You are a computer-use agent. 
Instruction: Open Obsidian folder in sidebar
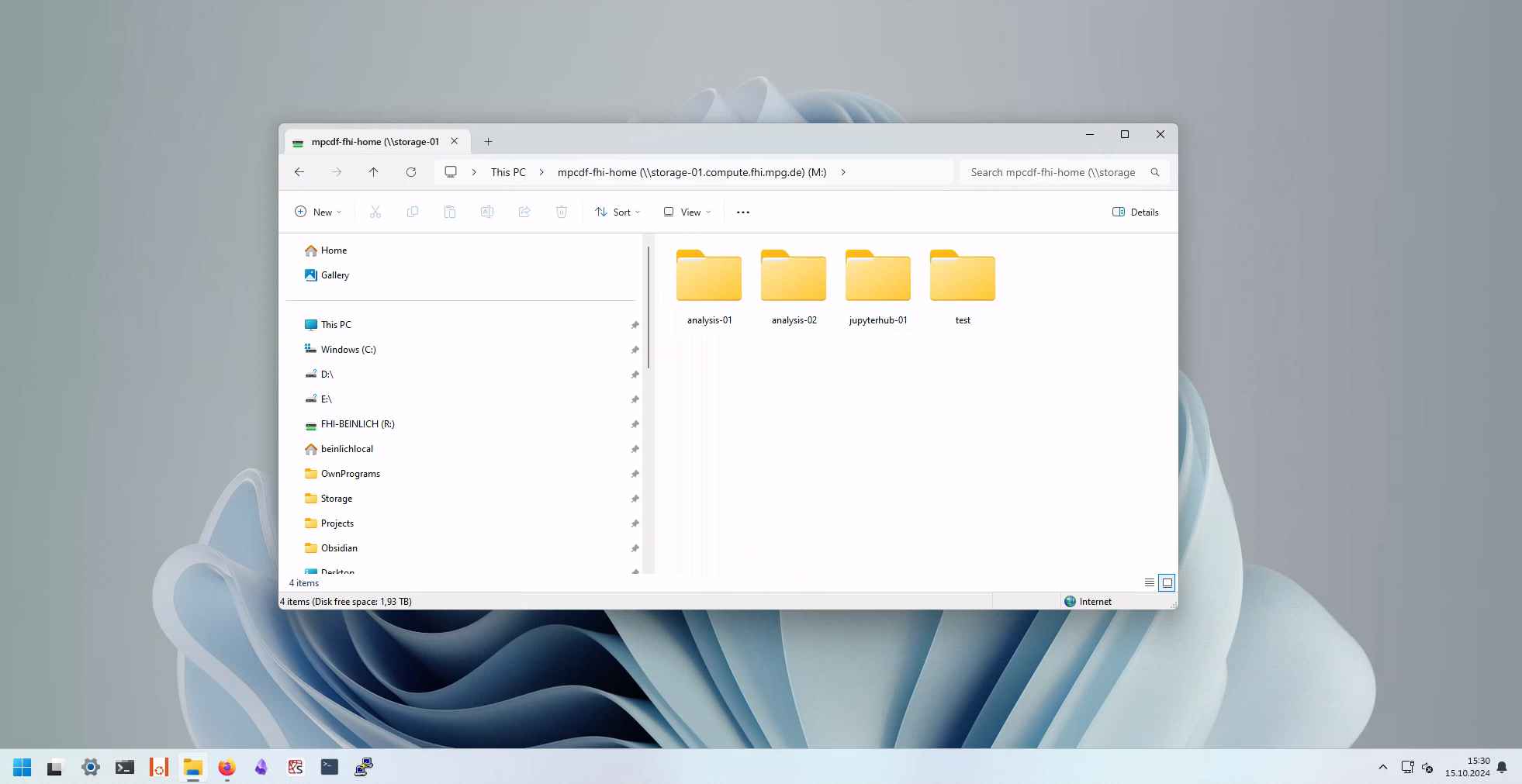[339, 548]
